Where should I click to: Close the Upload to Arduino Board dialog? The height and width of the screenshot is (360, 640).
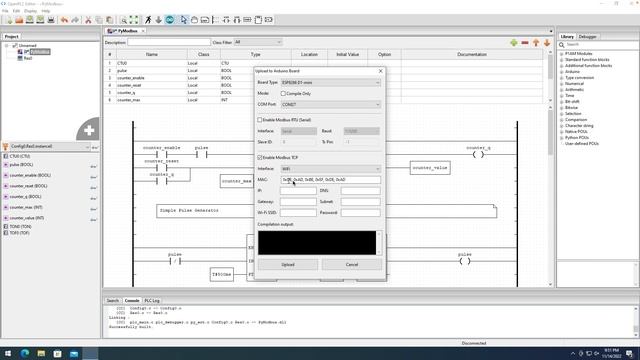tap(380, 71)
